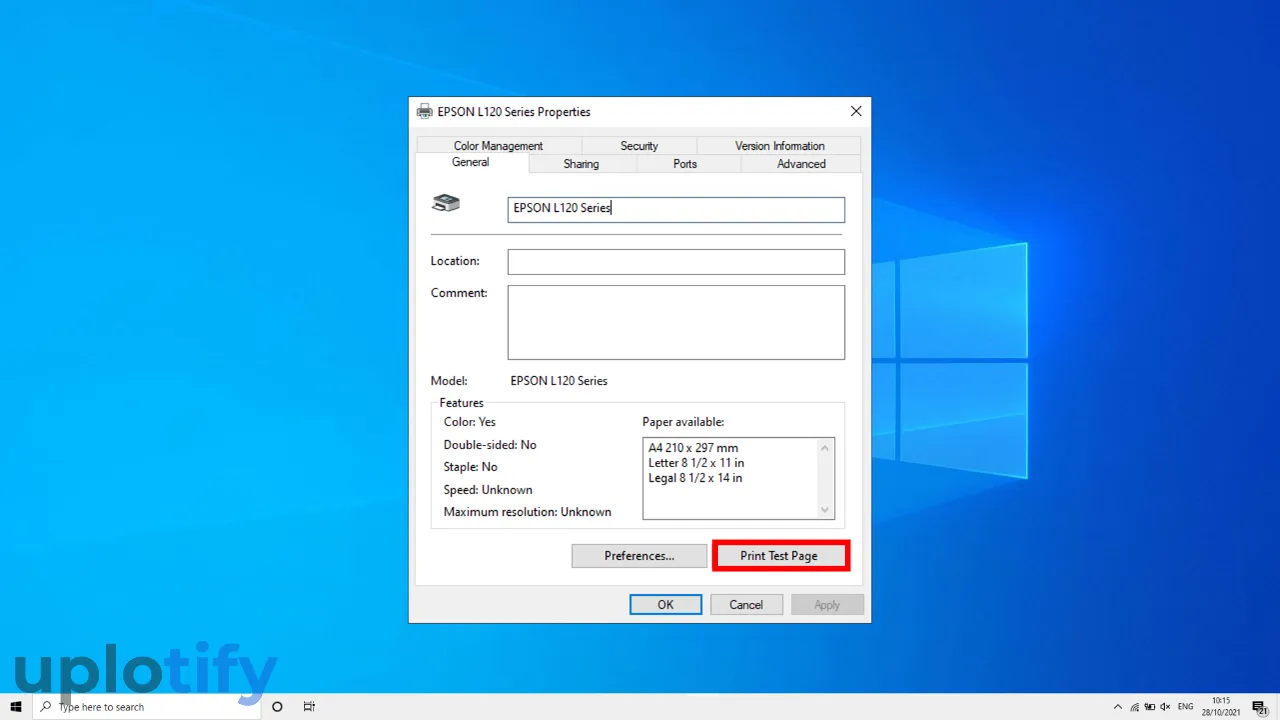This screenshot has height=720, width=1280.
Task: Click paper list scroll down arrow
Action: [825, 510]
